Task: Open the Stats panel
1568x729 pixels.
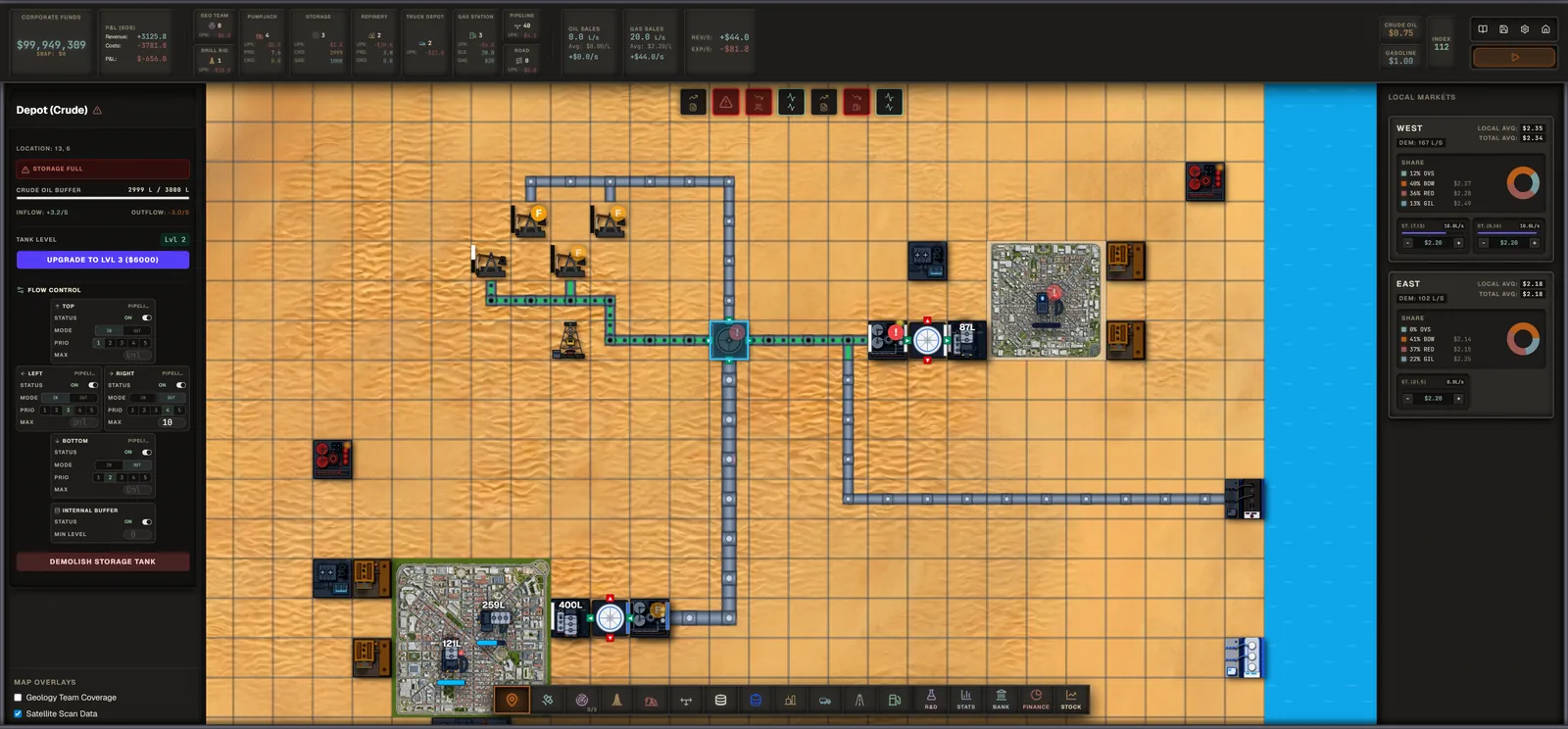Action: (x=966, y=700)
